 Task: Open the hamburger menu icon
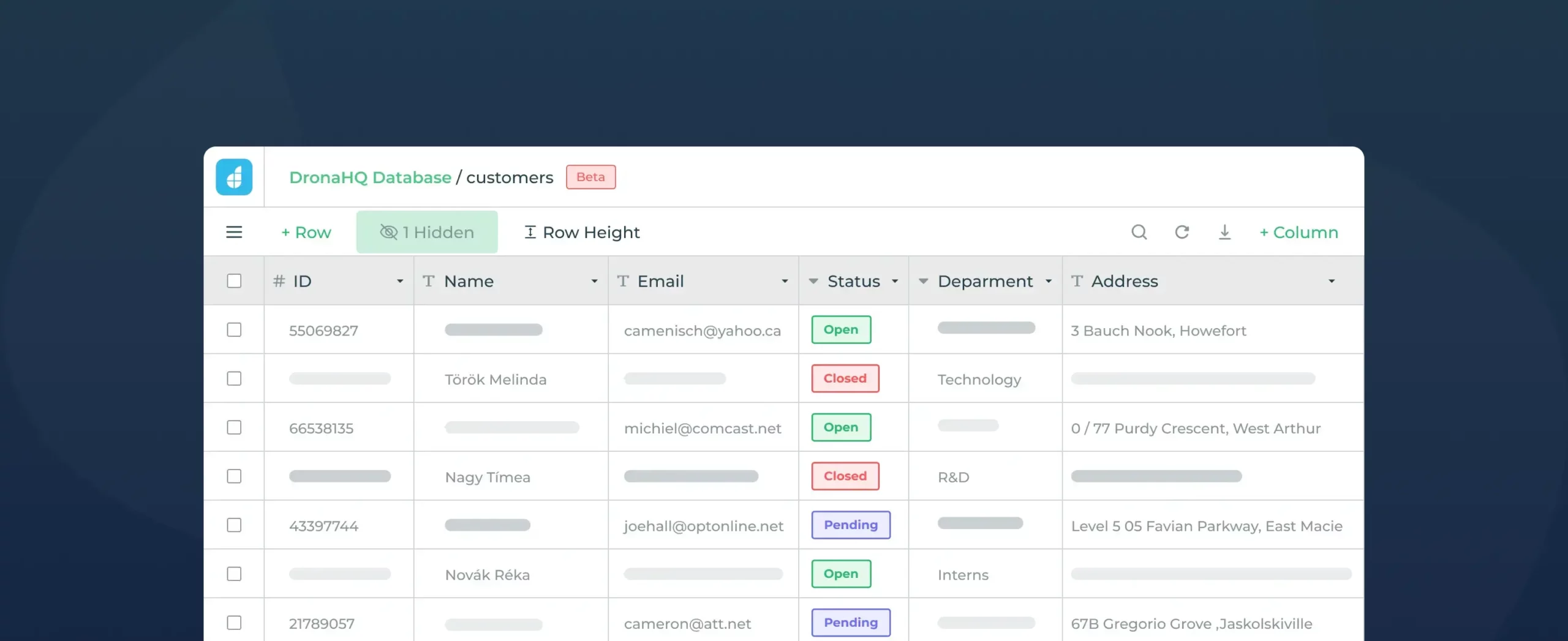234,232
